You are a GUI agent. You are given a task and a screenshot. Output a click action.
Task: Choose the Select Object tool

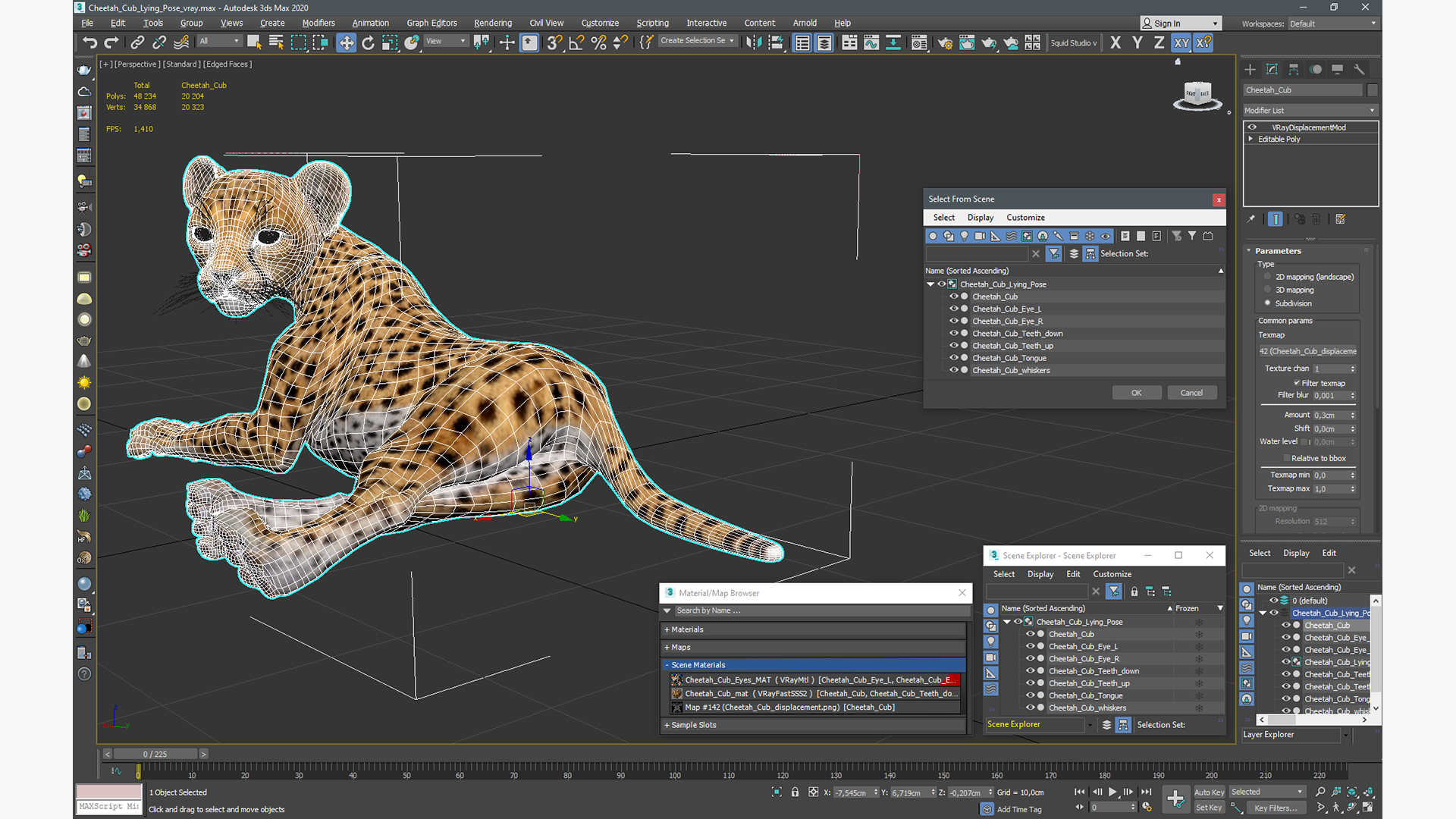pos(254,42)
